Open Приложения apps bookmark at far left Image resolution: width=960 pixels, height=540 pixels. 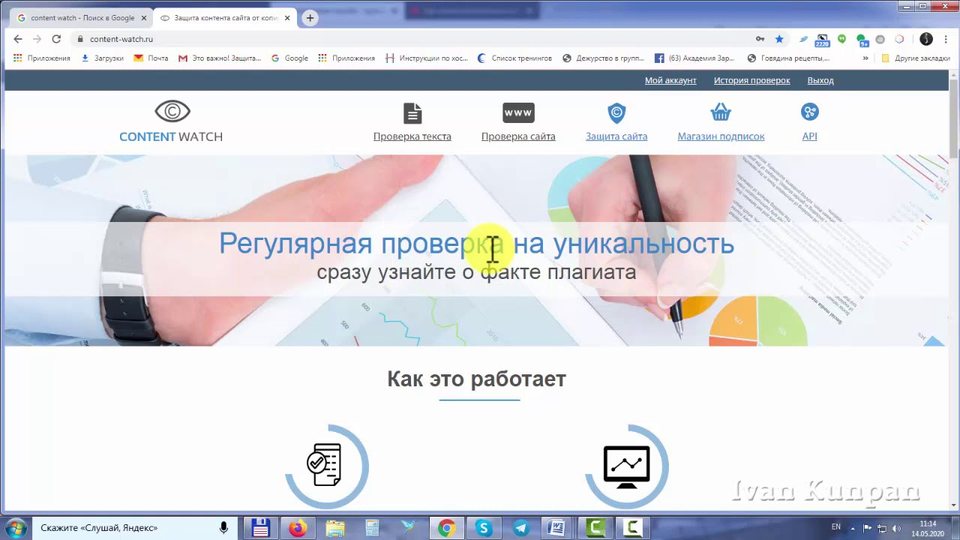click(42, 58)
